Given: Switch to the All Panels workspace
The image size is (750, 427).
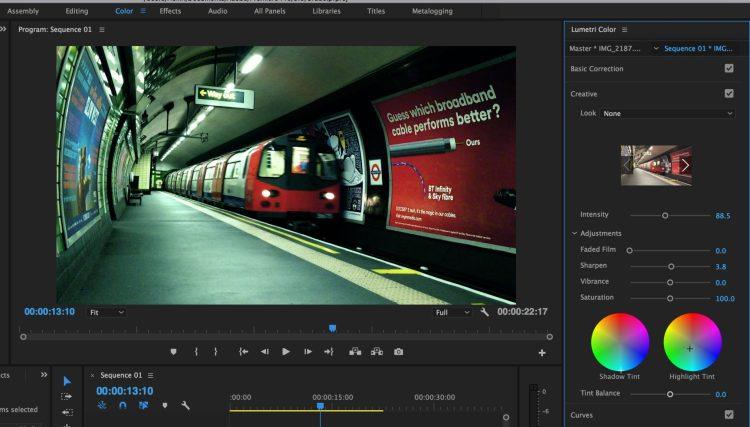Looking at the screenshot, I should (x=270, y=11).
